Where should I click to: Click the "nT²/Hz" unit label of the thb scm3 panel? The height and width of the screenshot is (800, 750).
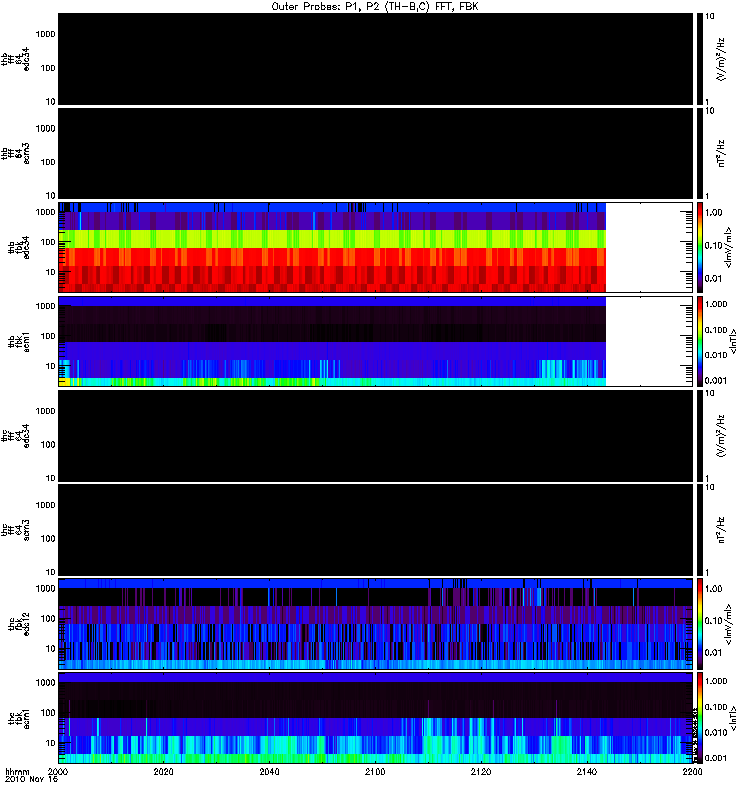721,153
